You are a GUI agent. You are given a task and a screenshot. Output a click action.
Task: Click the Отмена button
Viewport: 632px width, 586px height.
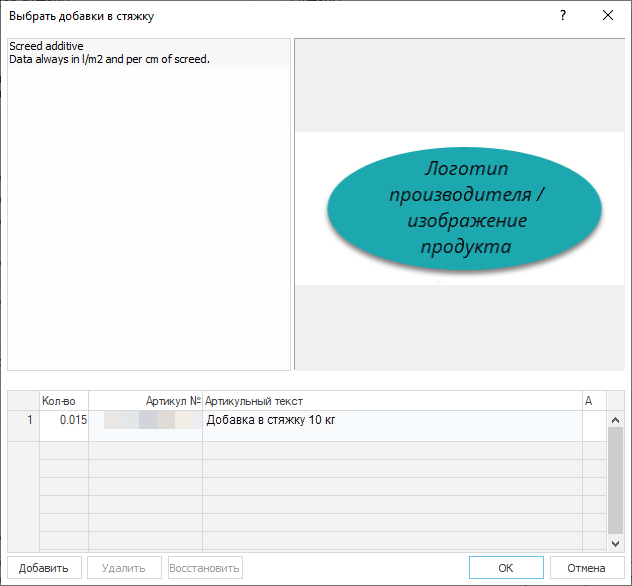click(586, 568)
